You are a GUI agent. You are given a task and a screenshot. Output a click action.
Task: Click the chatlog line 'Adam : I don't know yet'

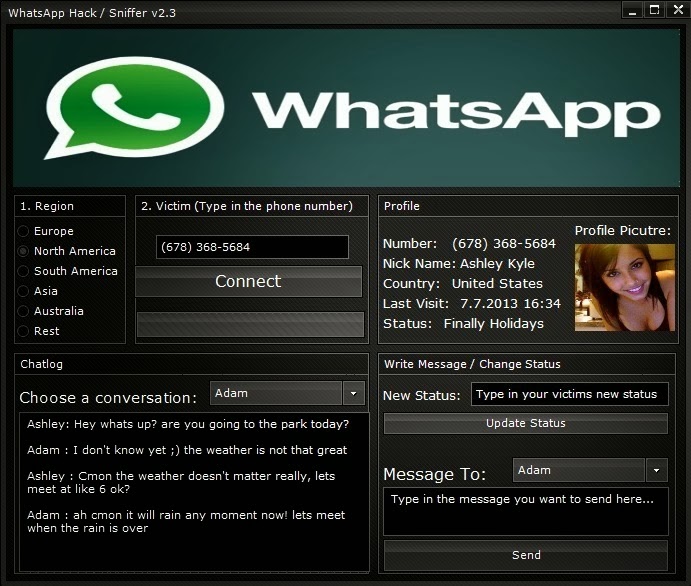[x=187, y=450]
